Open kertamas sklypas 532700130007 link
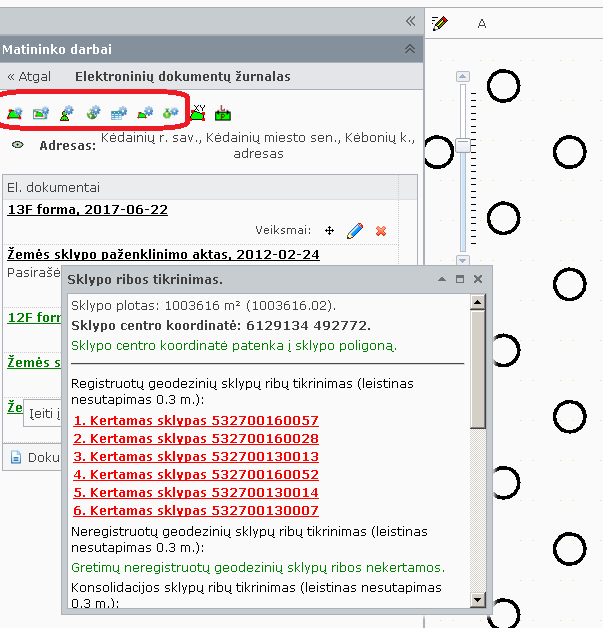 click(196, 511)
